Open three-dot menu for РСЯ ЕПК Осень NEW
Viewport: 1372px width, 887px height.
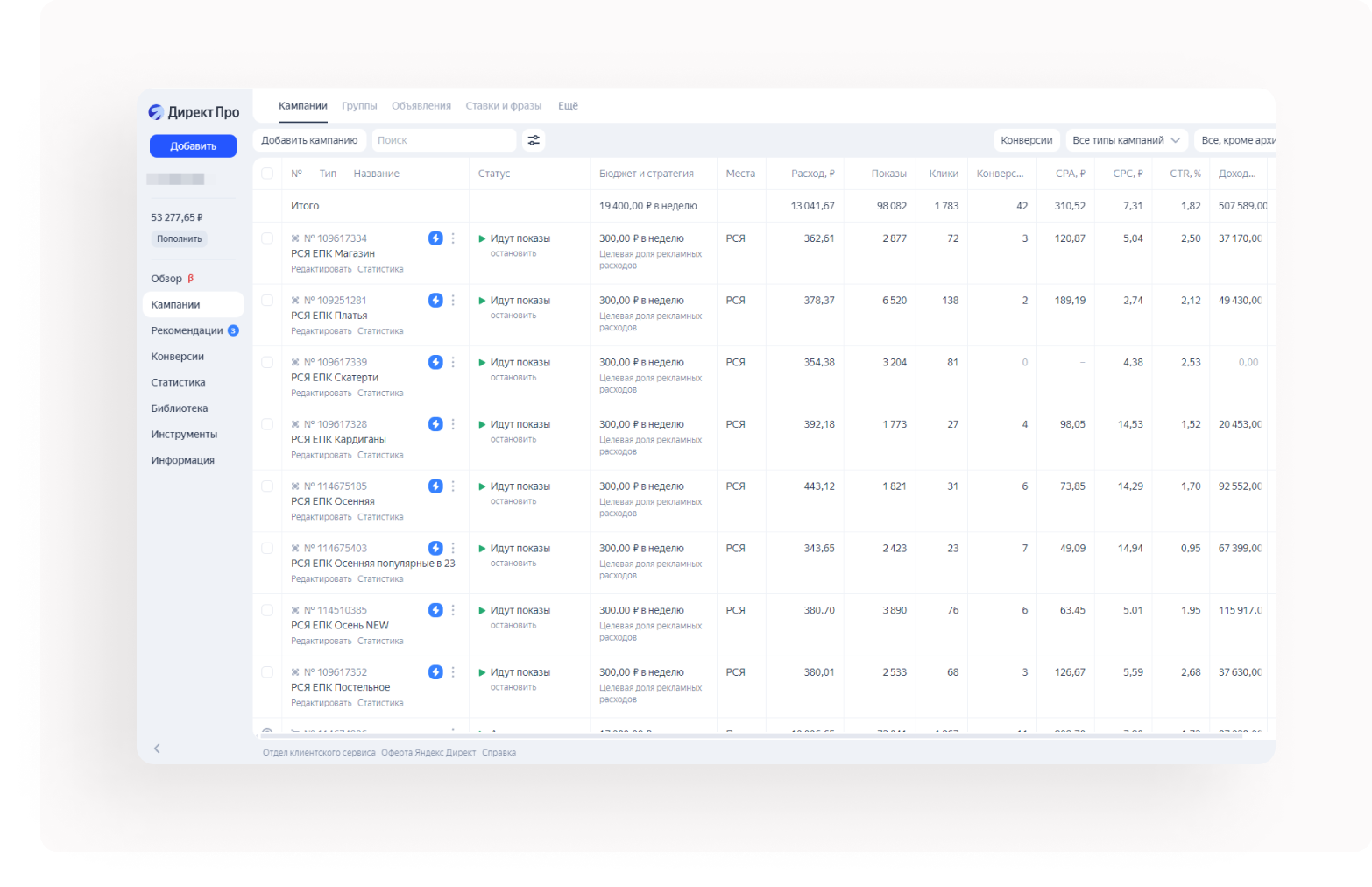coord(453,610)
